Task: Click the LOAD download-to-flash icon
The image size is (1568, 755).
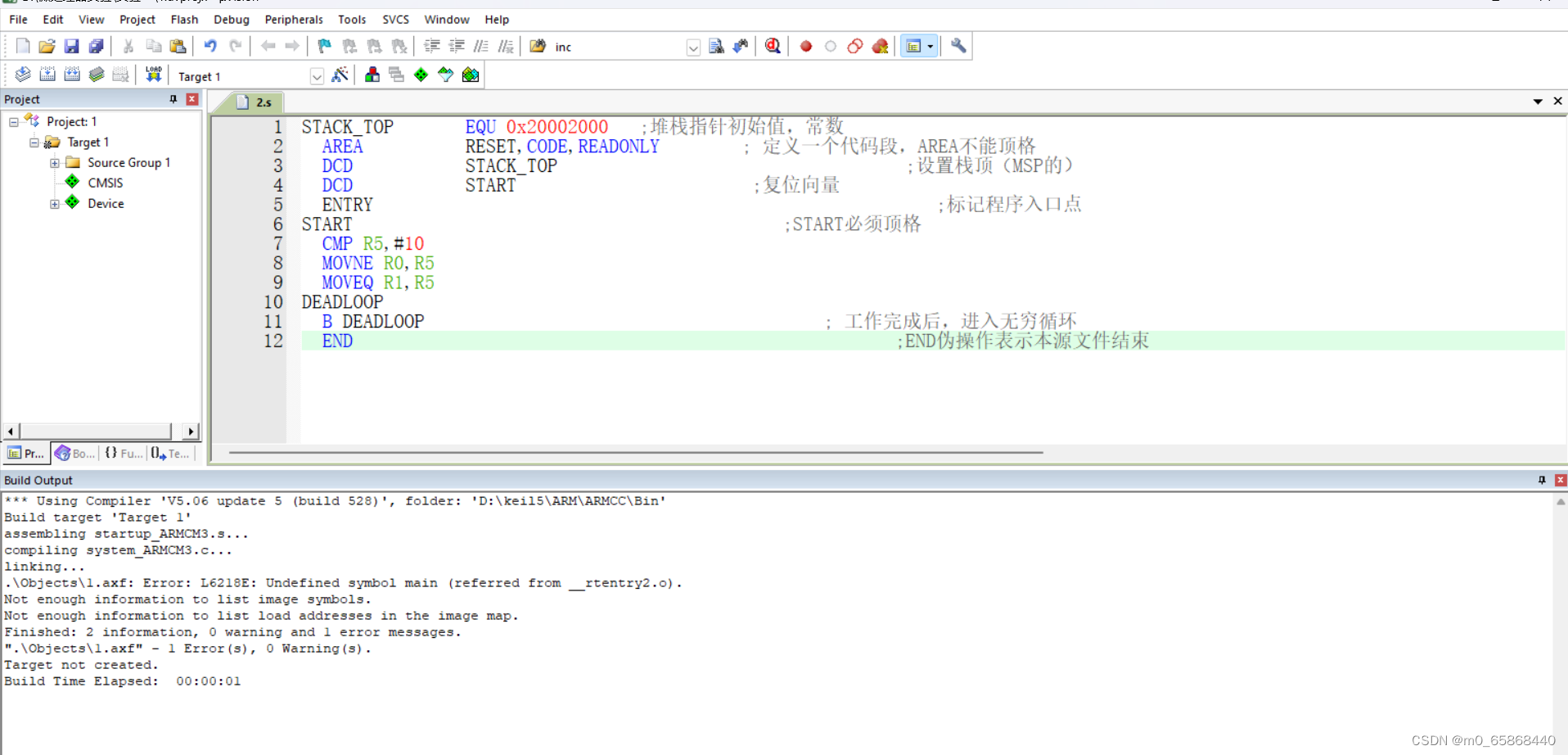Action: coord(153,75)
